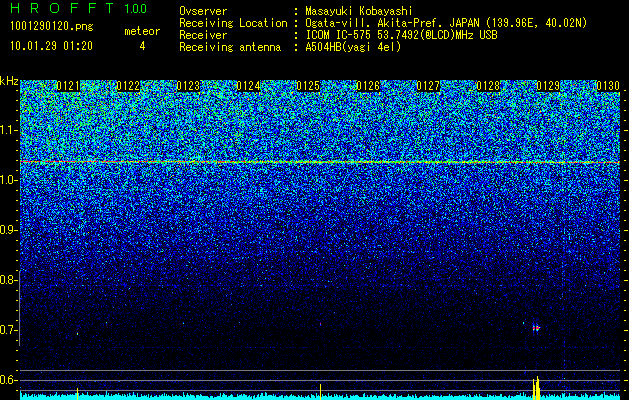Click the meteor count value 4

click(142, 46)
